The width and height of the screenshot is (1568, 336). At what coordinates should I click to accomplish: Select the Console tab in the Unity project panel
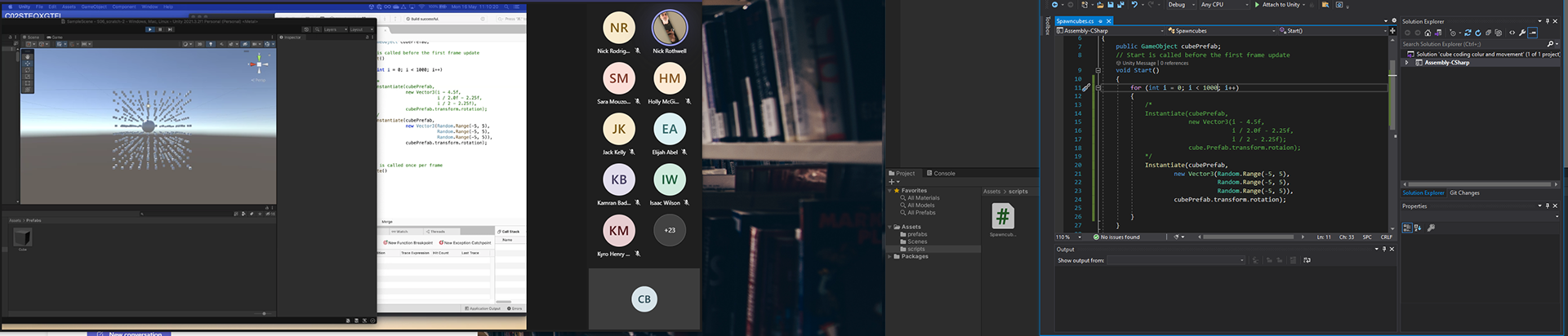[x=941, y=173]
